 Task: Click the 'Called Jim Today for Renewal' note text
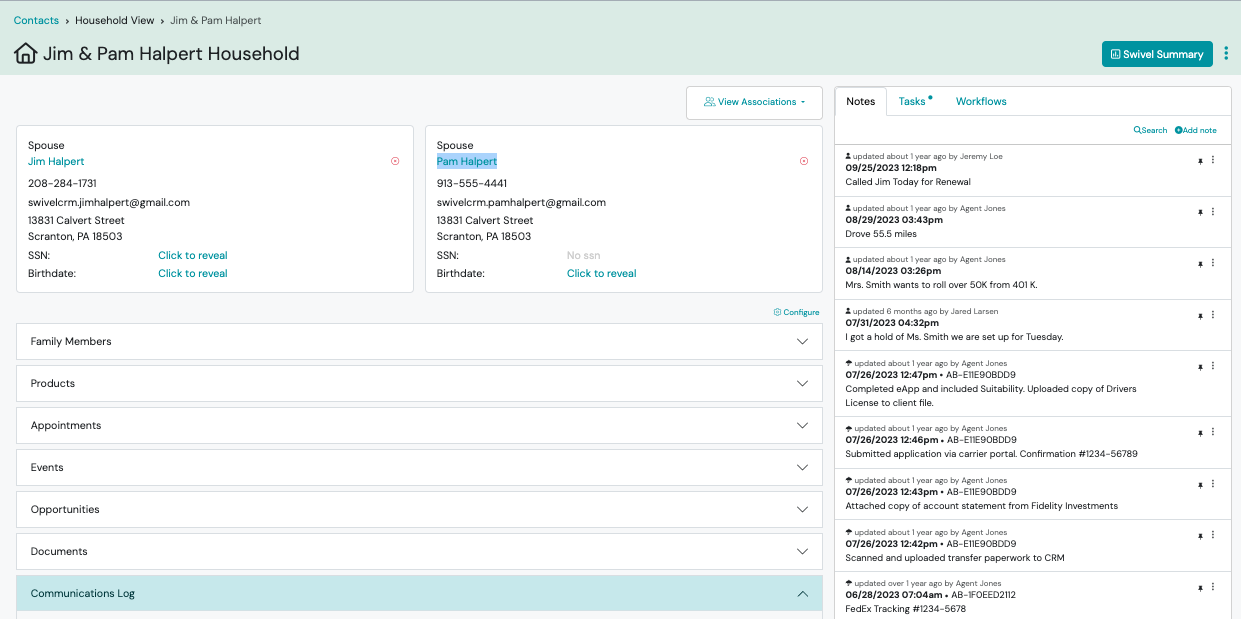tap(908, 182)
